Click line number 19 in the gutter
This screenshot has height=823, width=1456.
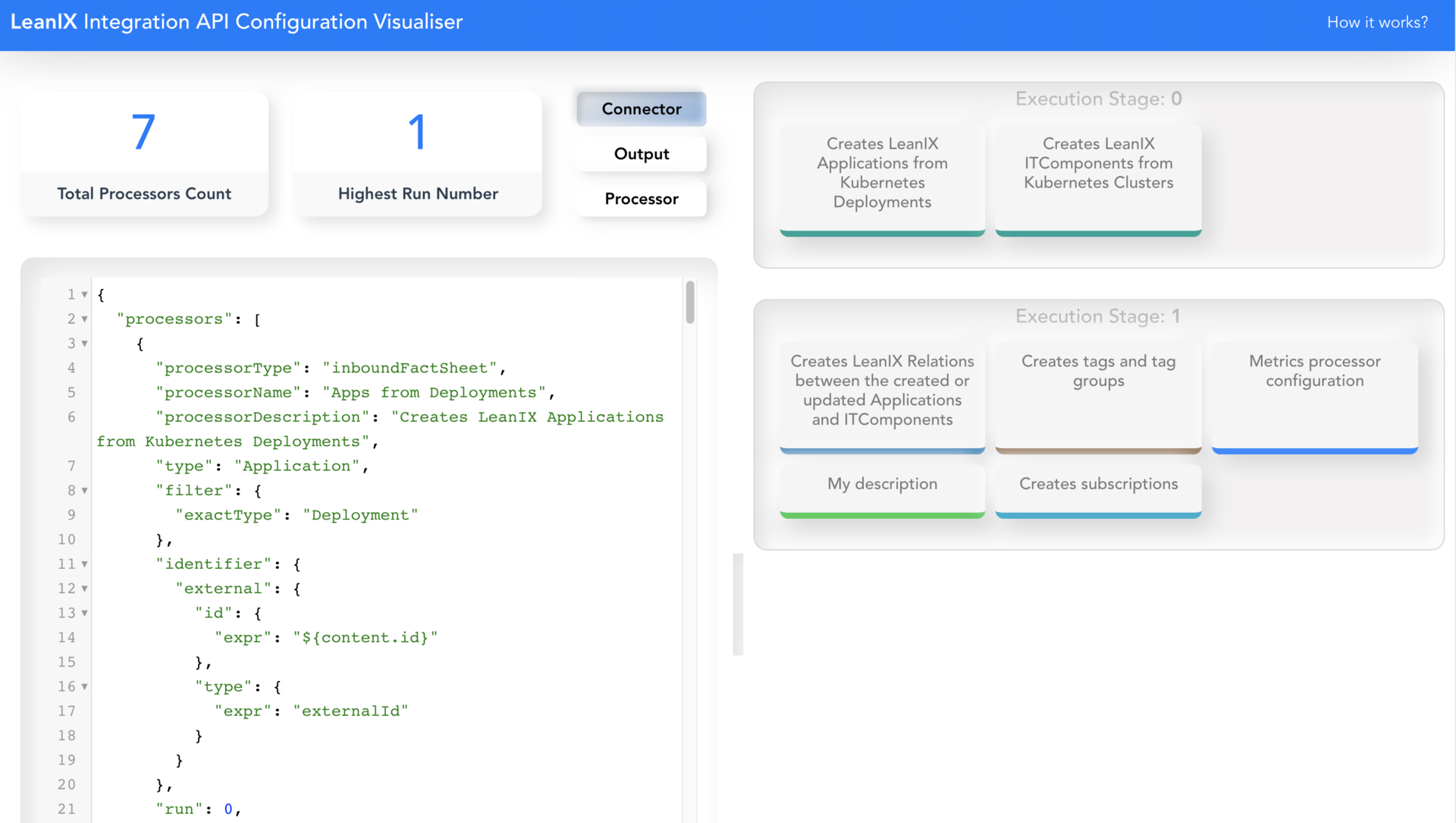[x=67, y=760]
